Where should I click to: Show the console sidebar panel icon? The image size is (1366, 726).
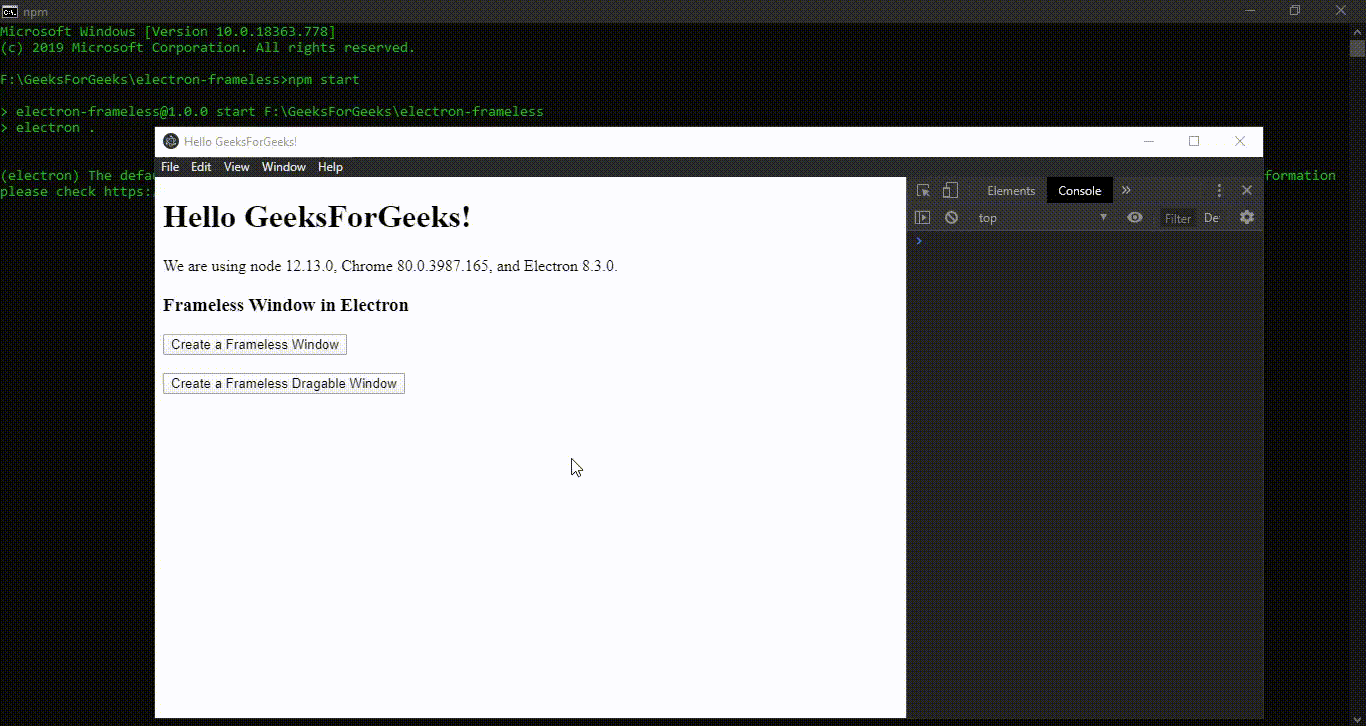tap(922, 217)
